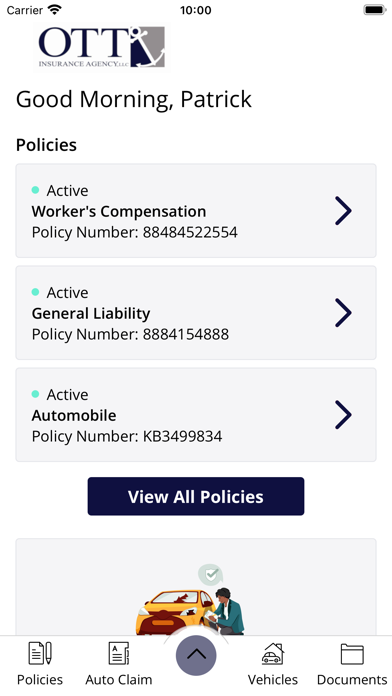The image size is (392, 696).
Task: Click View All Policies button
Action: click(196, 496)
